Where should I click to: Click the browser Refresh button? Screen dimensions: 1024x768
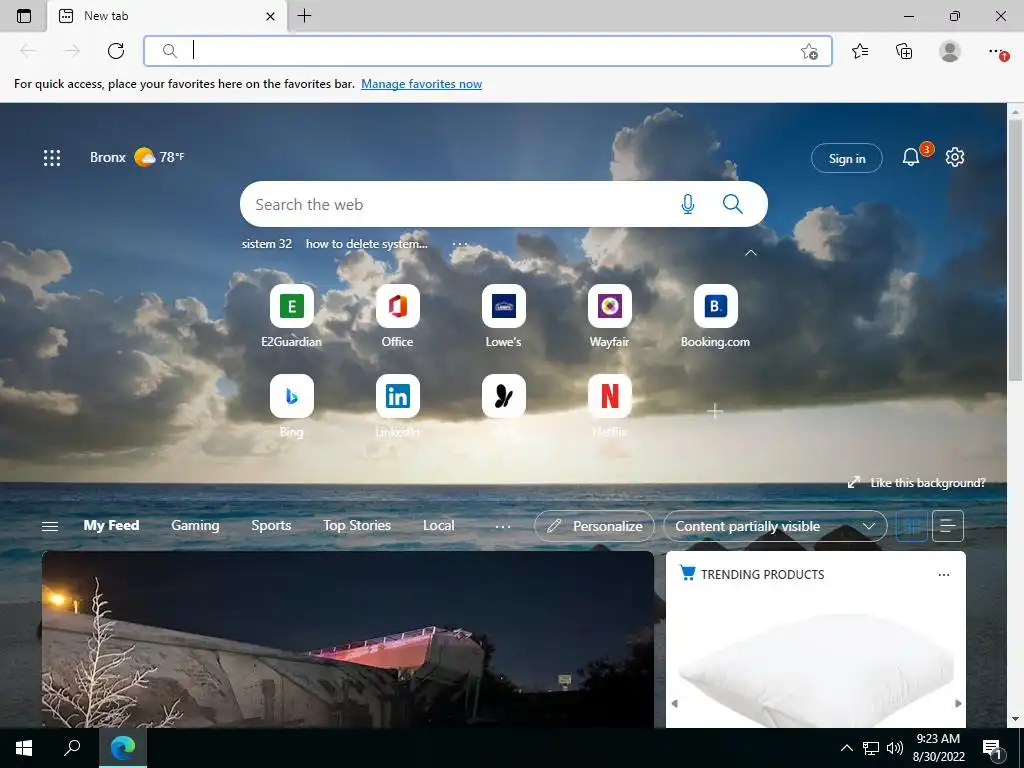click(x=116, y=51)
